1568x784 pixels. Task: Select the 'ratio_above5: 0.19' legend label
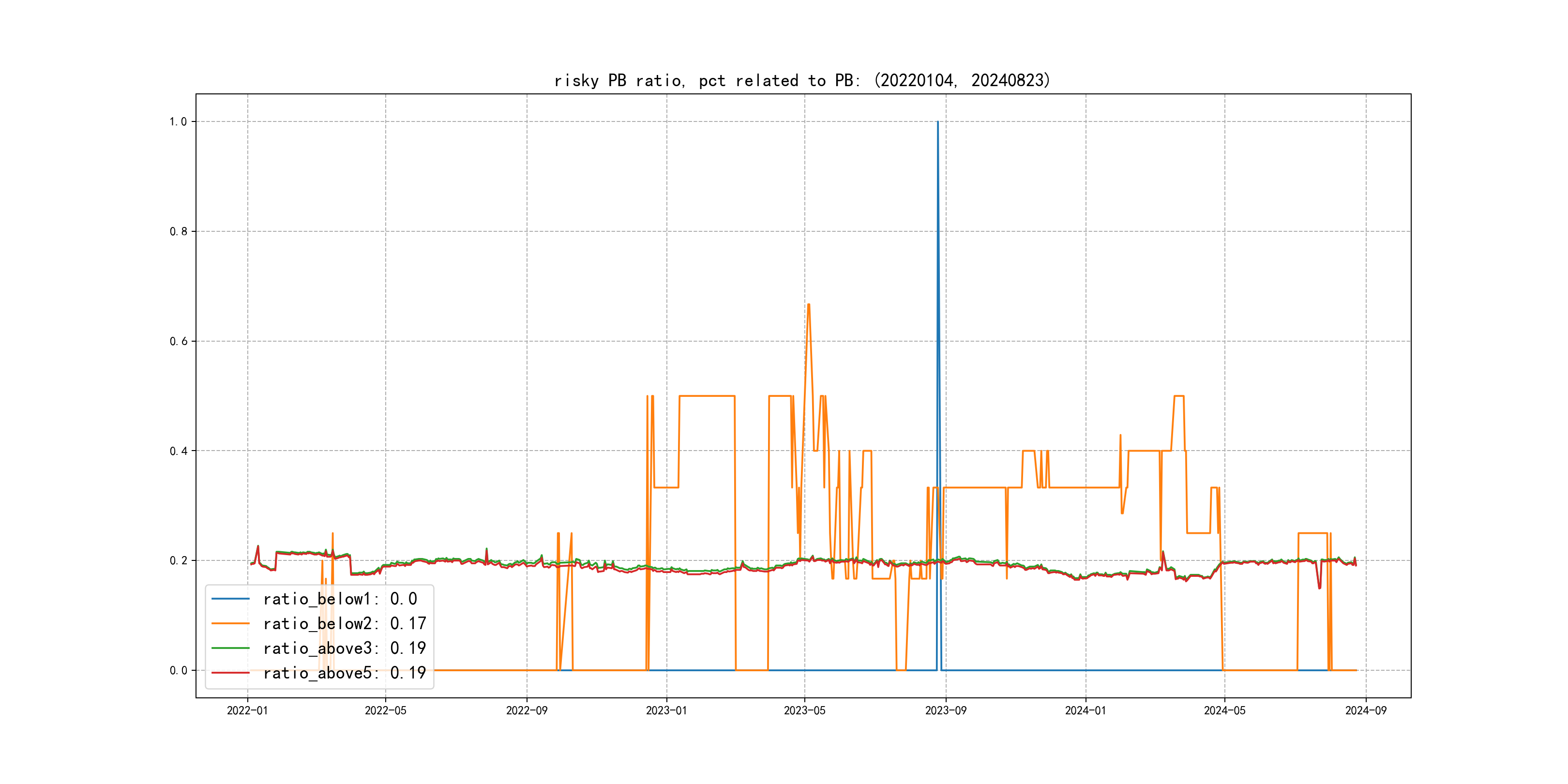(x=344, y=673)
